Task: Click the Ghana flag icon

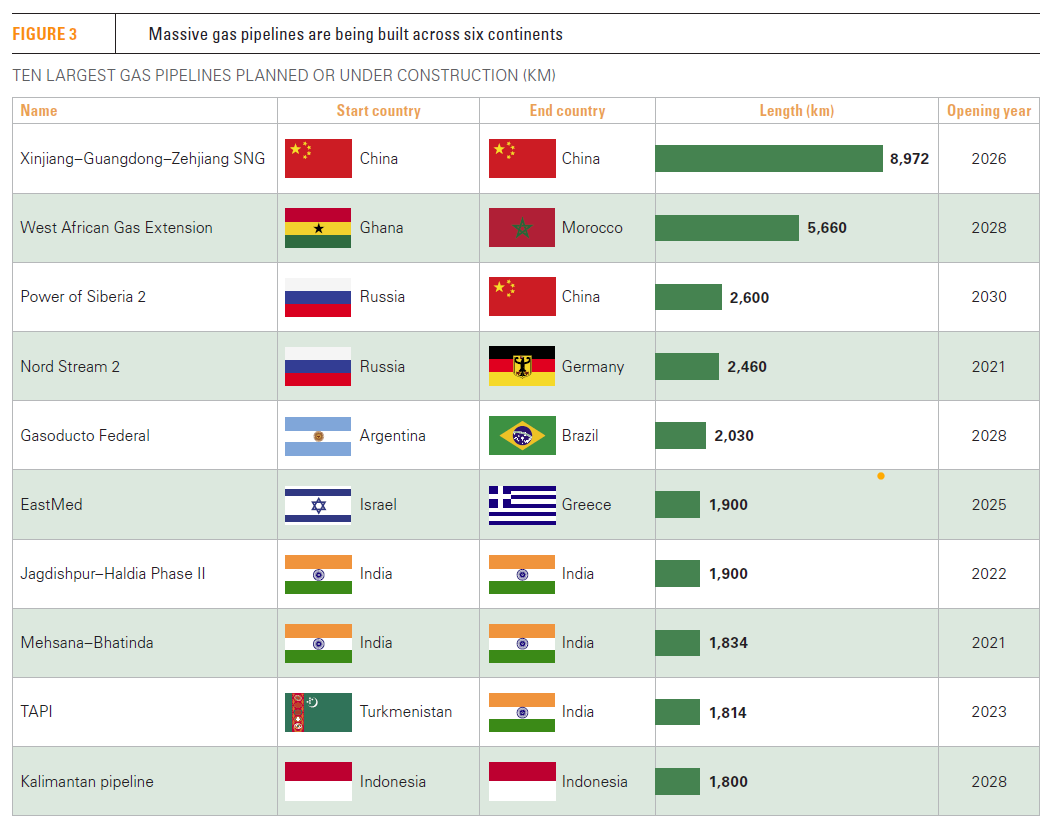Action: [x=318, y=228]
